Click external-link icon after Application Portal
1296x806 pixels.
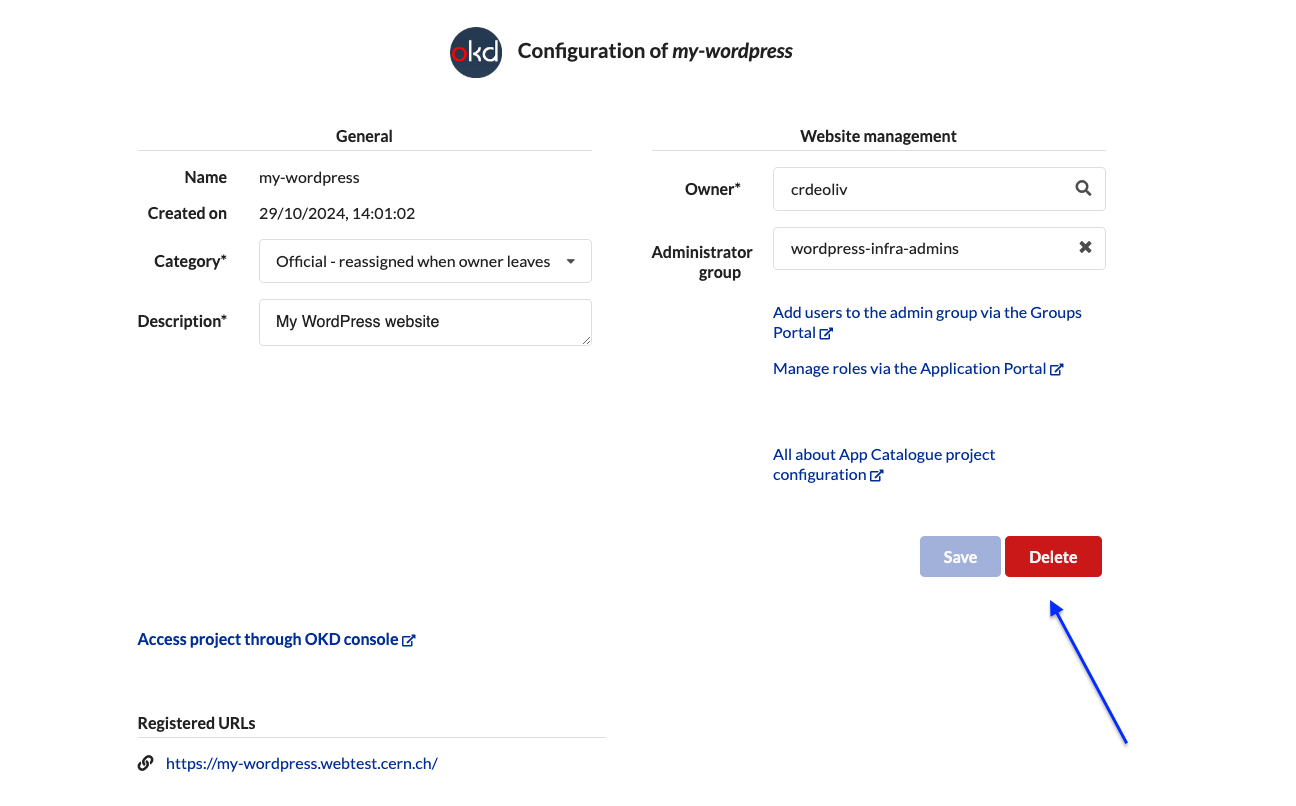[1056, 369]
